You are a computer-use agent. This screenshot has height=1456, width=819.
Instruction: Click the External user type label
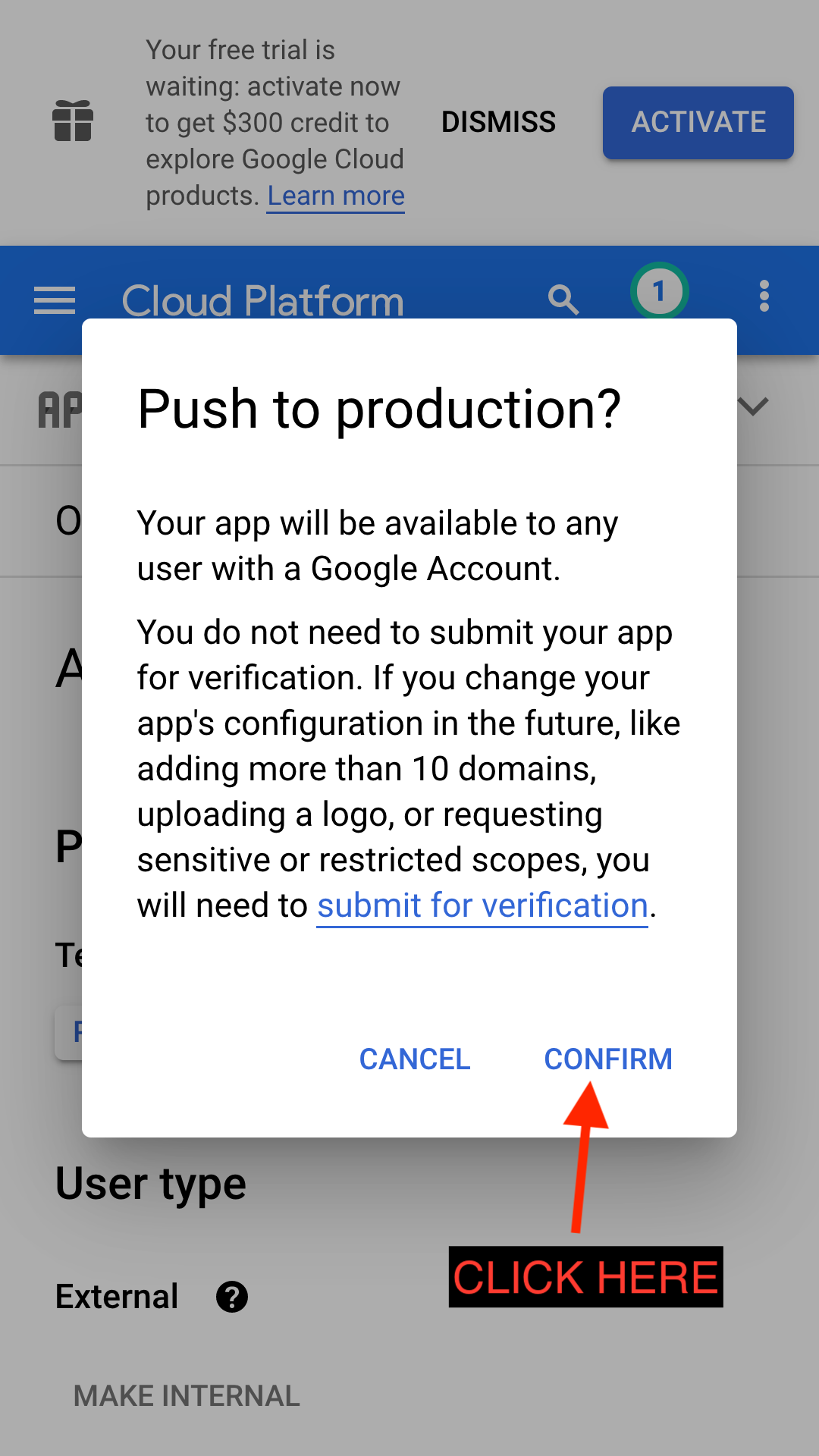(117, 1297)
